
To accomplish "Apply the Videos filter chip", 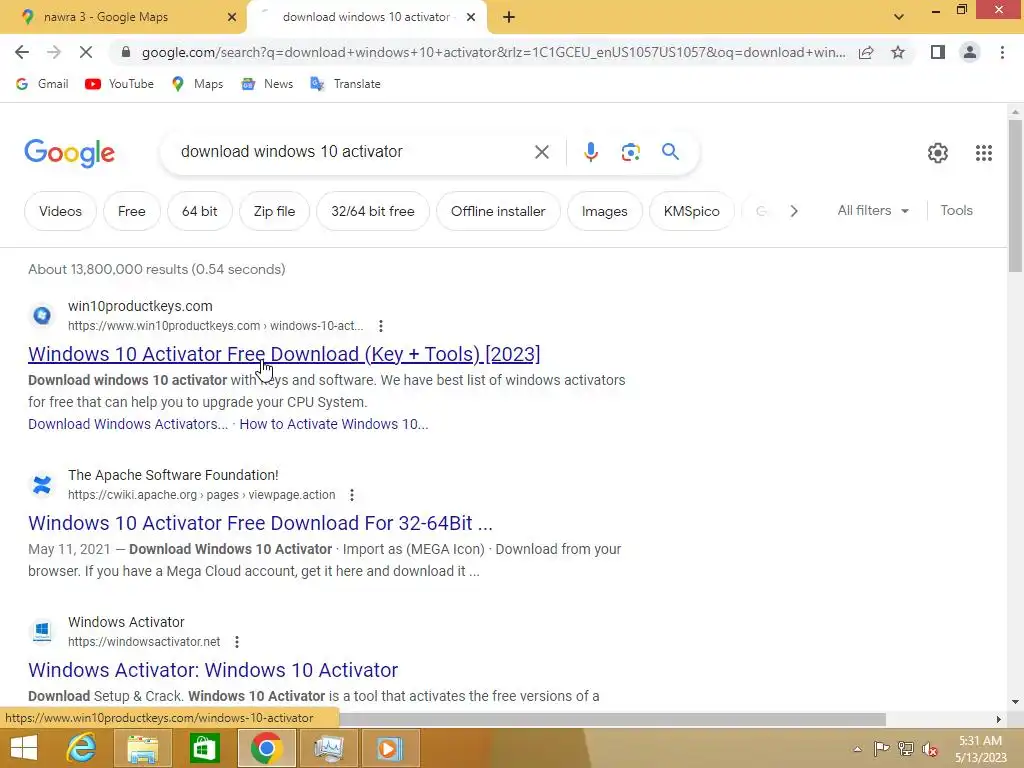I will click(60, 211).
